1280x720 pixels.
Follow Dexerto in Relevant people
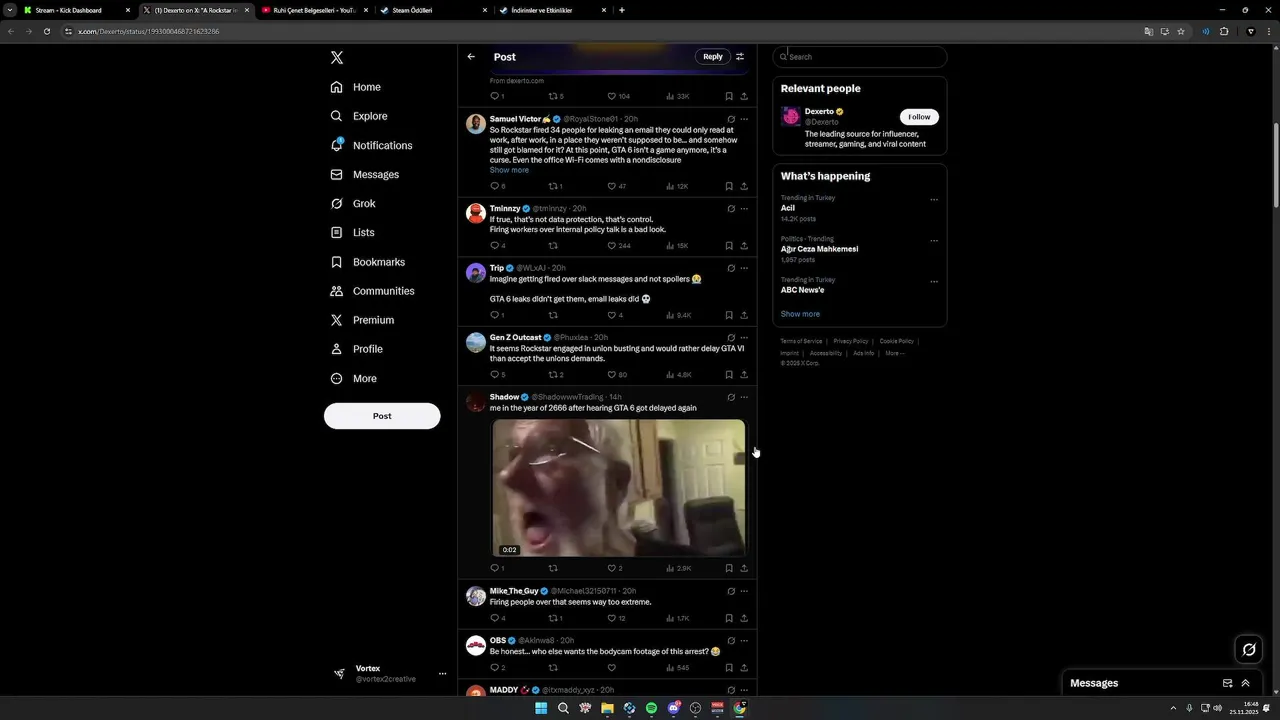click(x=919, y=117)
